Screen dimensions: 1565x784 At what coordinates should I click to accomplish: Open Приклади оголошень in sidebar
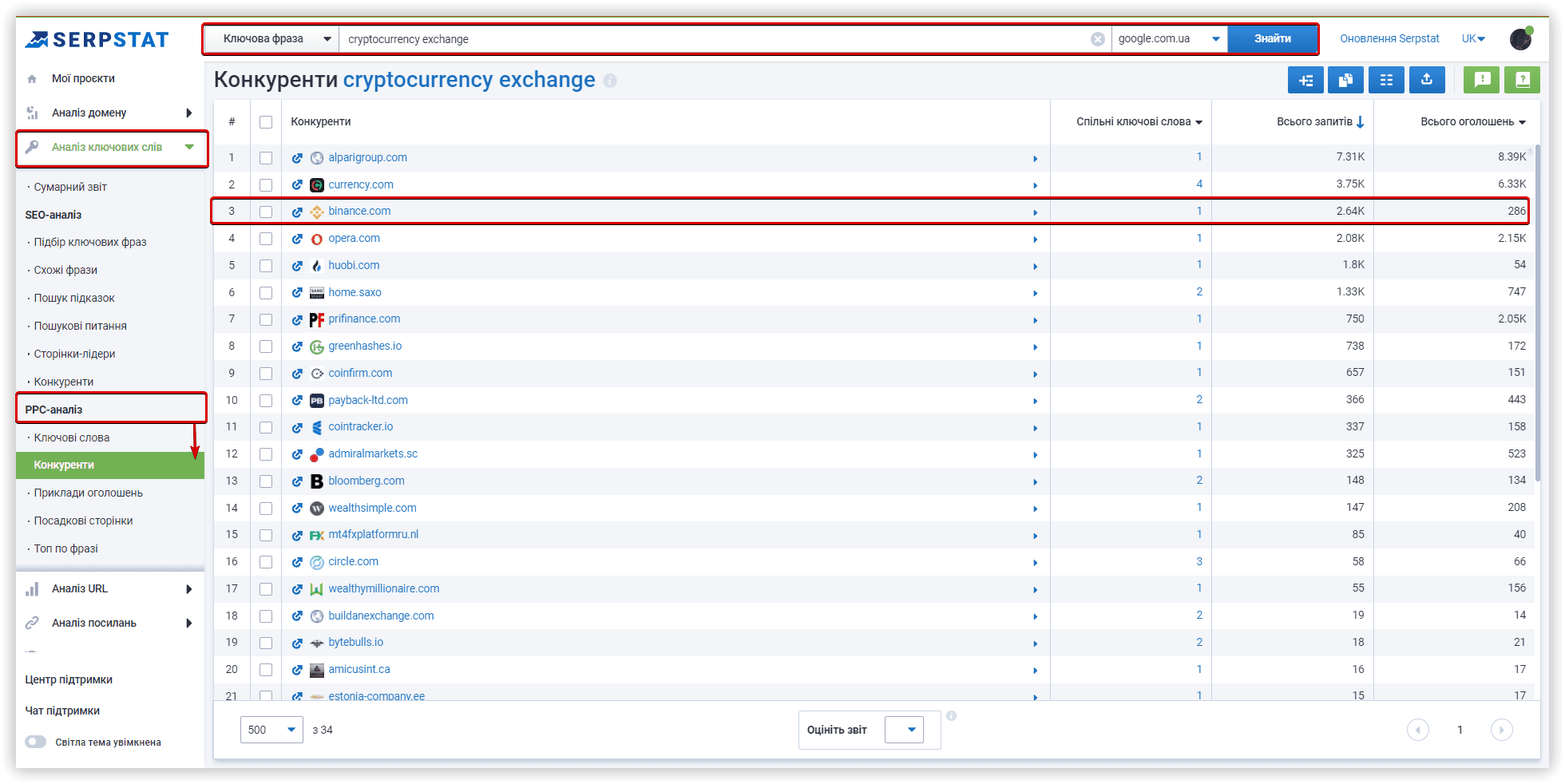click(89, 493)
